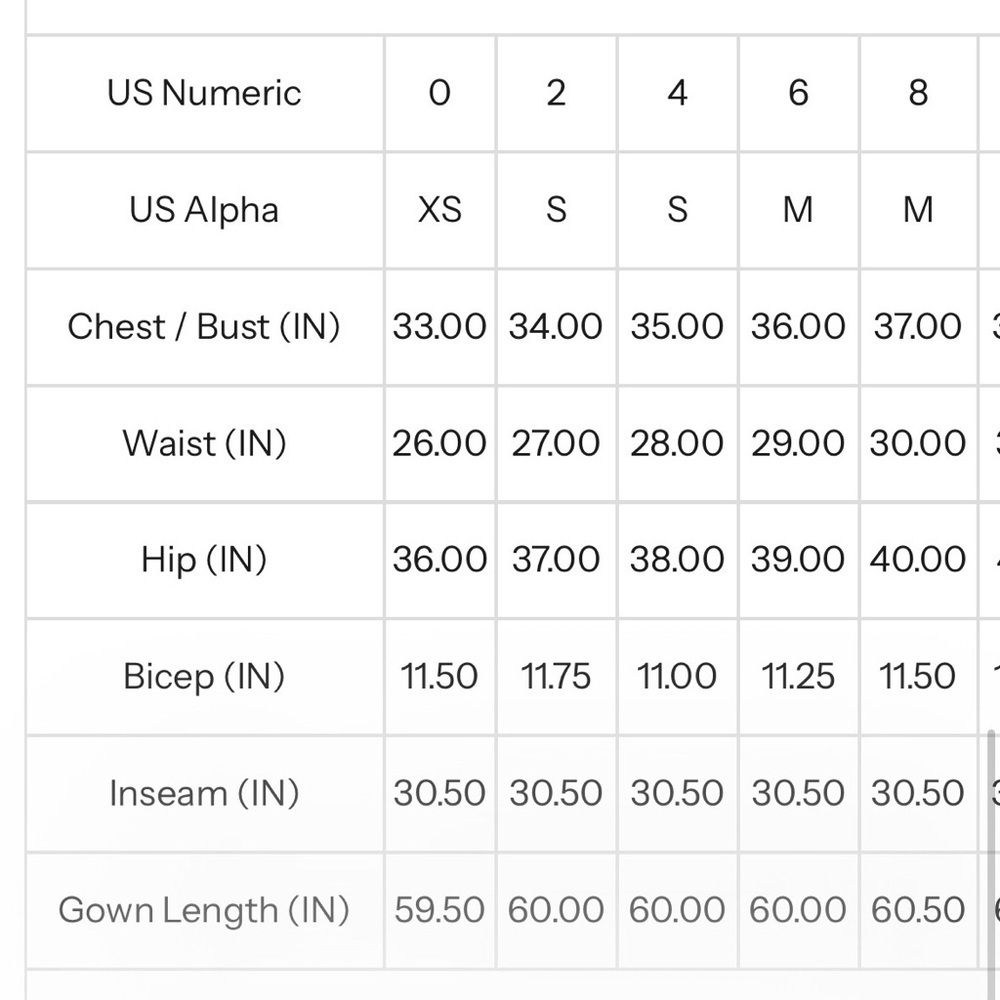Click the vertical scrollbar at right edge

pyautogui.click(x=991, y=848)
